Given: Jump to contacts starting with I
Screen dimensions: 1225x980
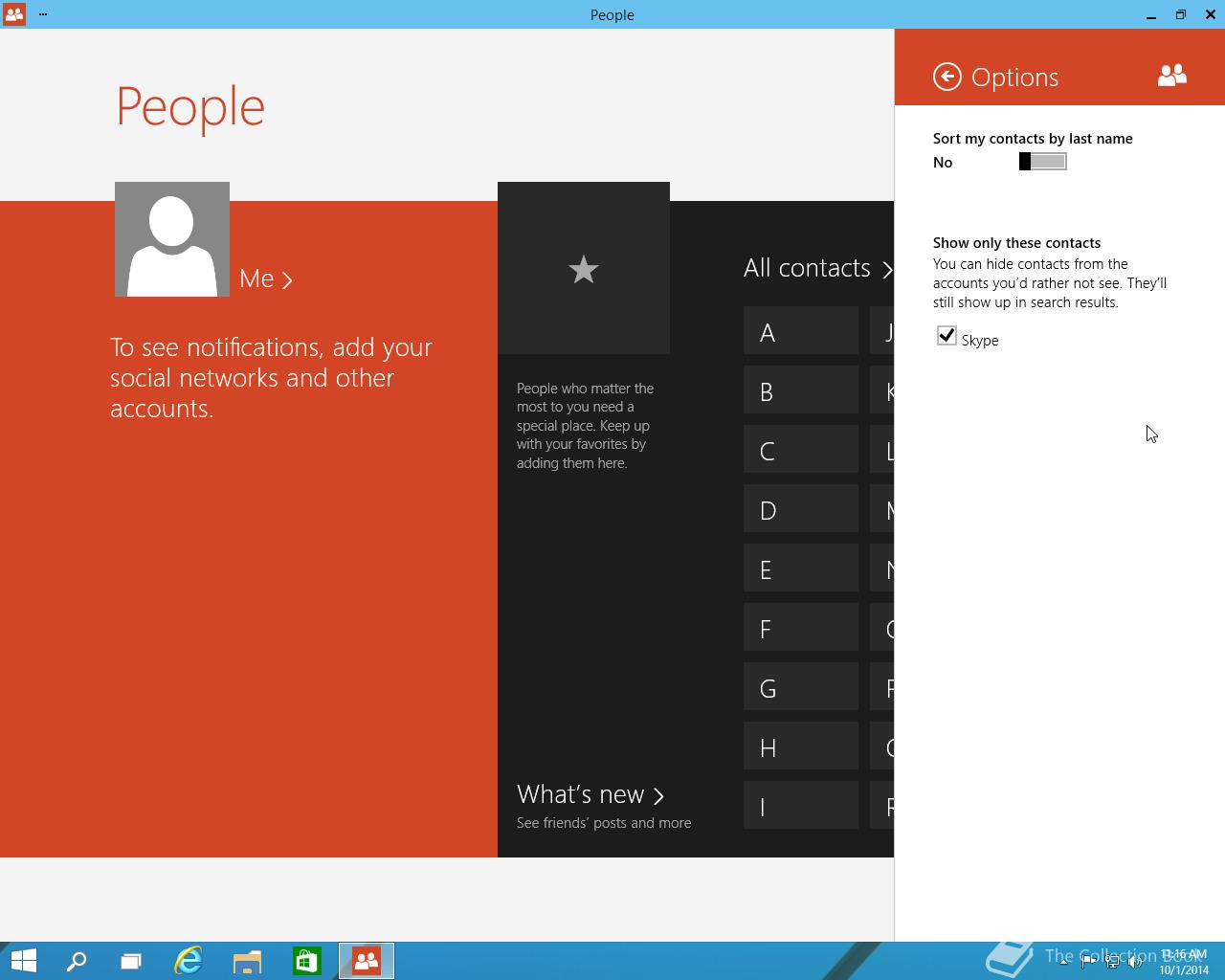Looking at the screenshot, I should click(x=801, y=806).
